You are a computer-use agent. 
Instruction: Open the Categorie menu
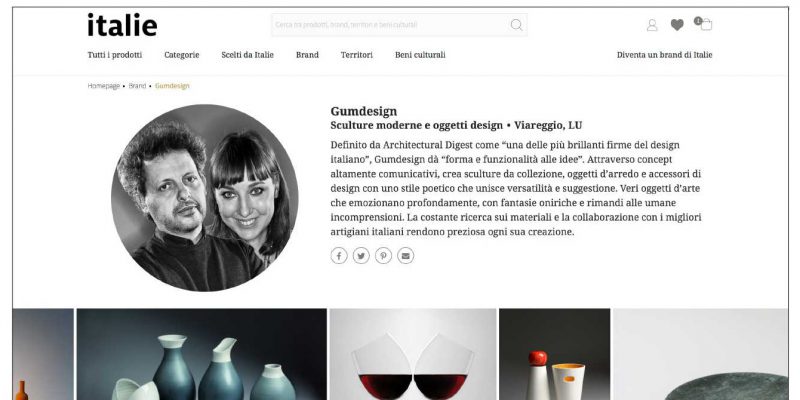(182, 55)
